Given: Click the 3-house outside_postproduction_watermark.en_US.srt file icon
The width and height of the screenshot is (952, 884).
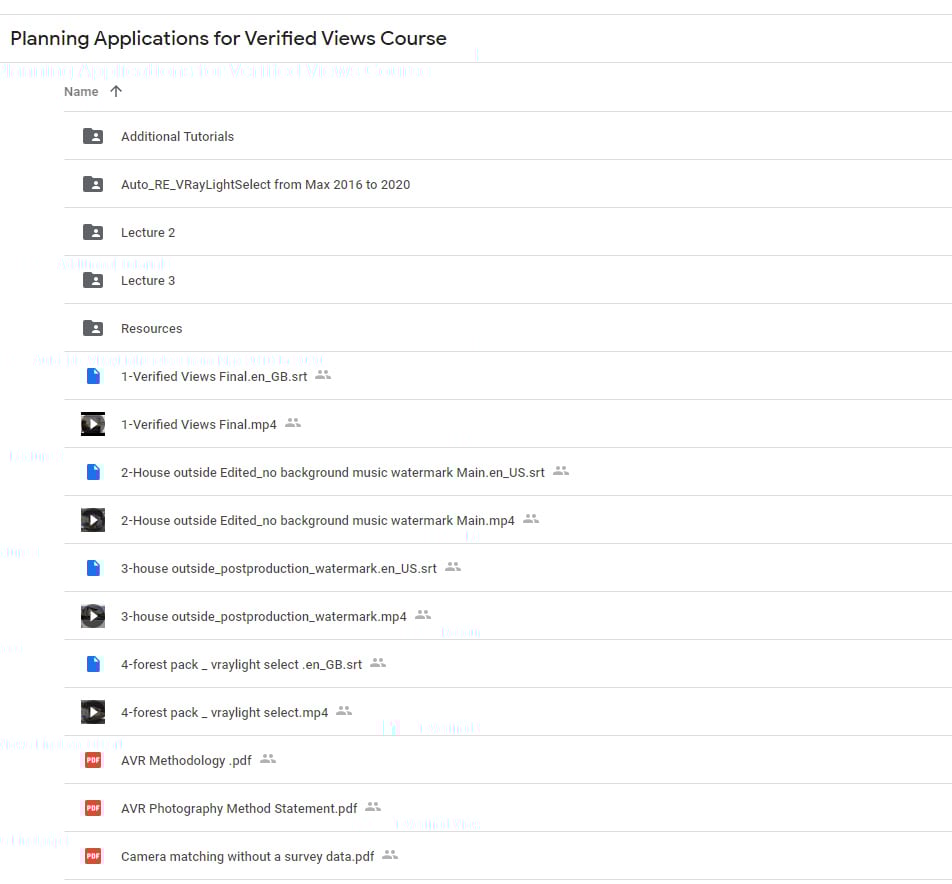Looking at the screenshot, I should coord(93,568).
